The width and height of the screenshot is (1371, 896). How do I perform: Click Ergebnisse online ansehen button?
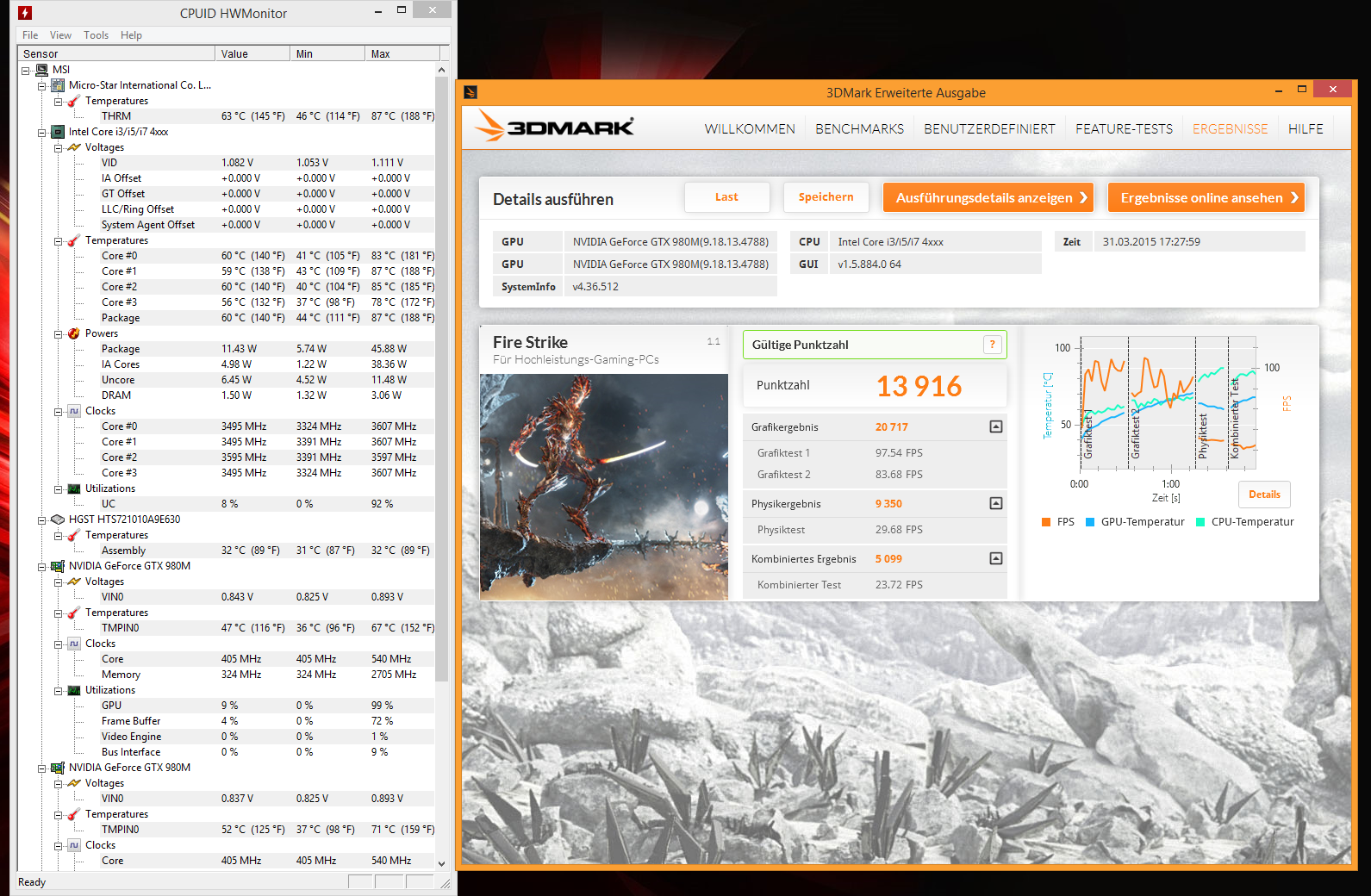click(1206, 197)
